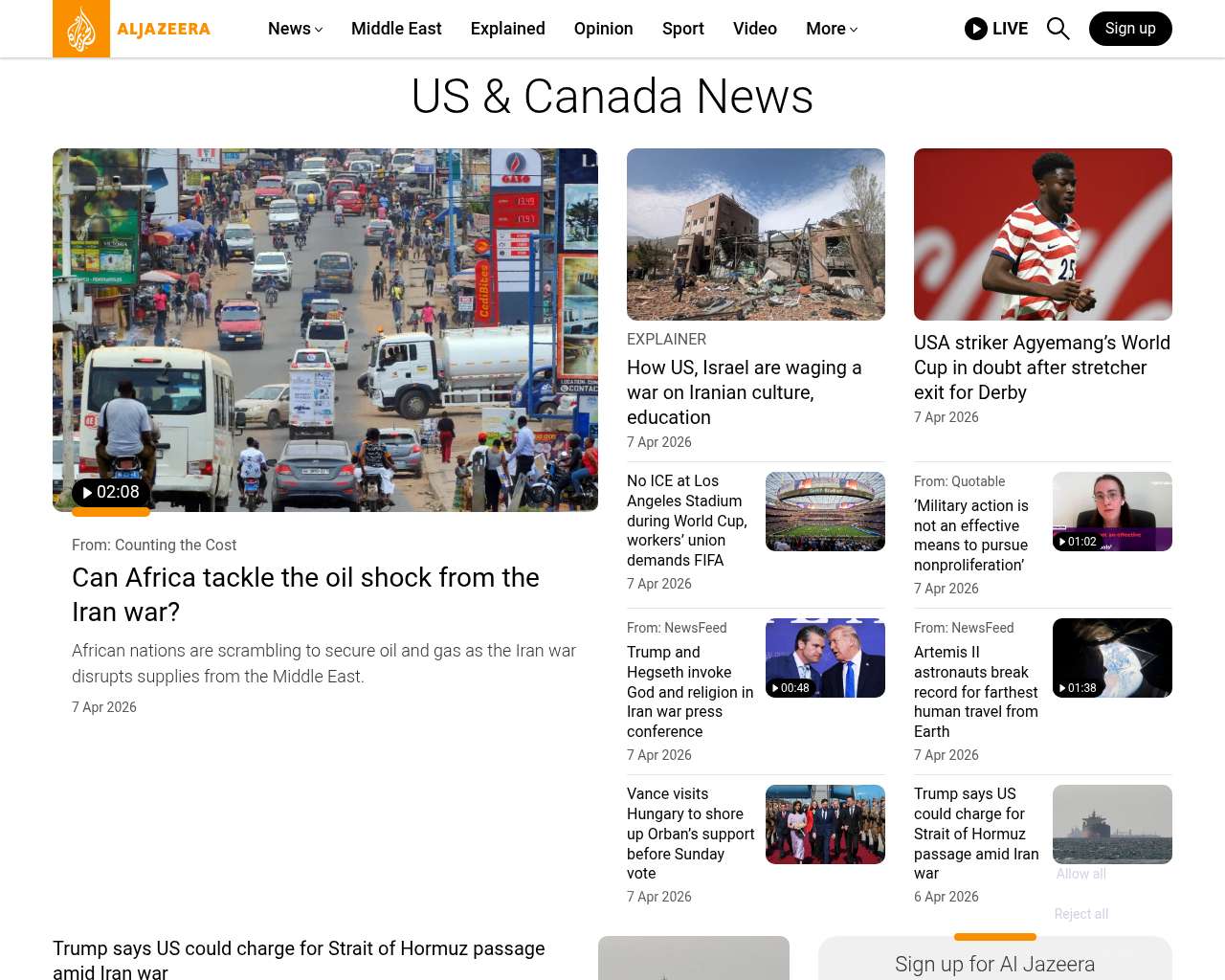Go to the Explained section

pos(508,29)
